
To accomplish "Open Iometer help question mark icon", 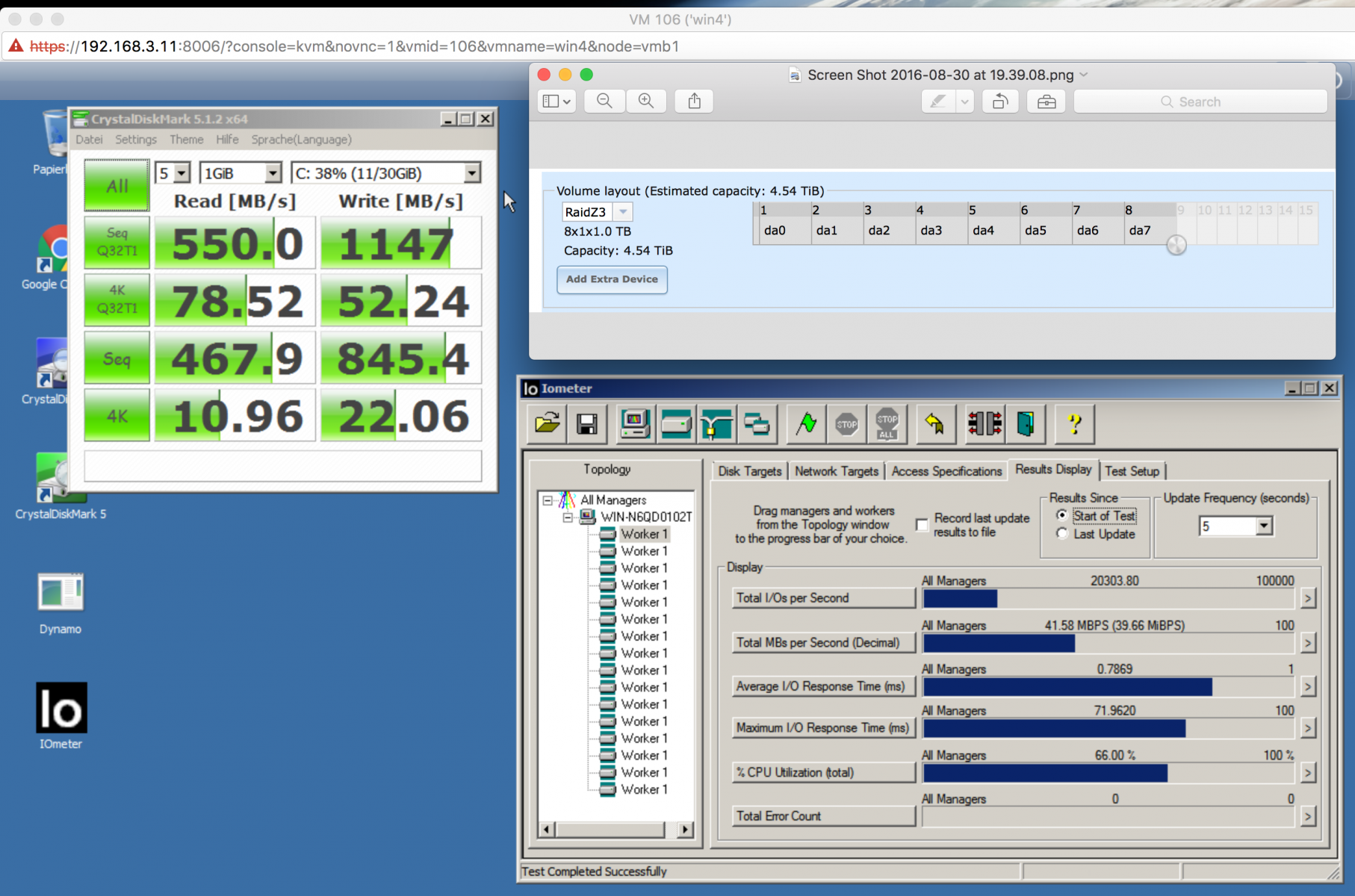I will (x=1074, y=424).
